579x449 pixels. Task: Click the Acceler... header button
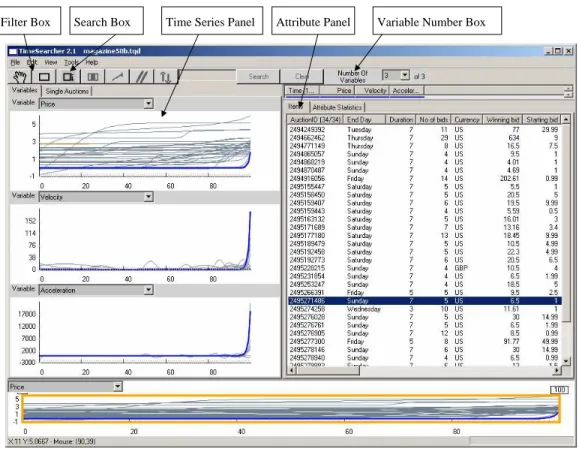[407, 90]
